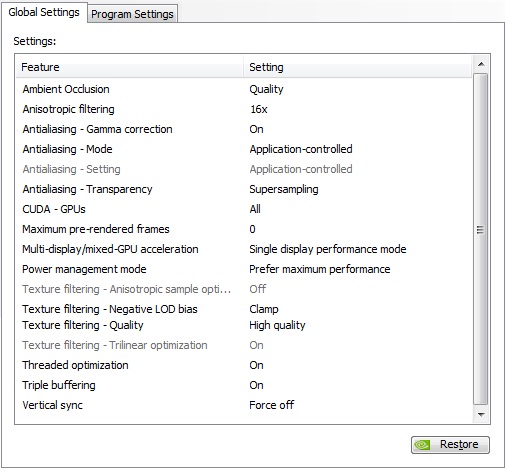The image size is (505, 471).
Task: Open Prefer maximum performance value
Action: (320, 269)
